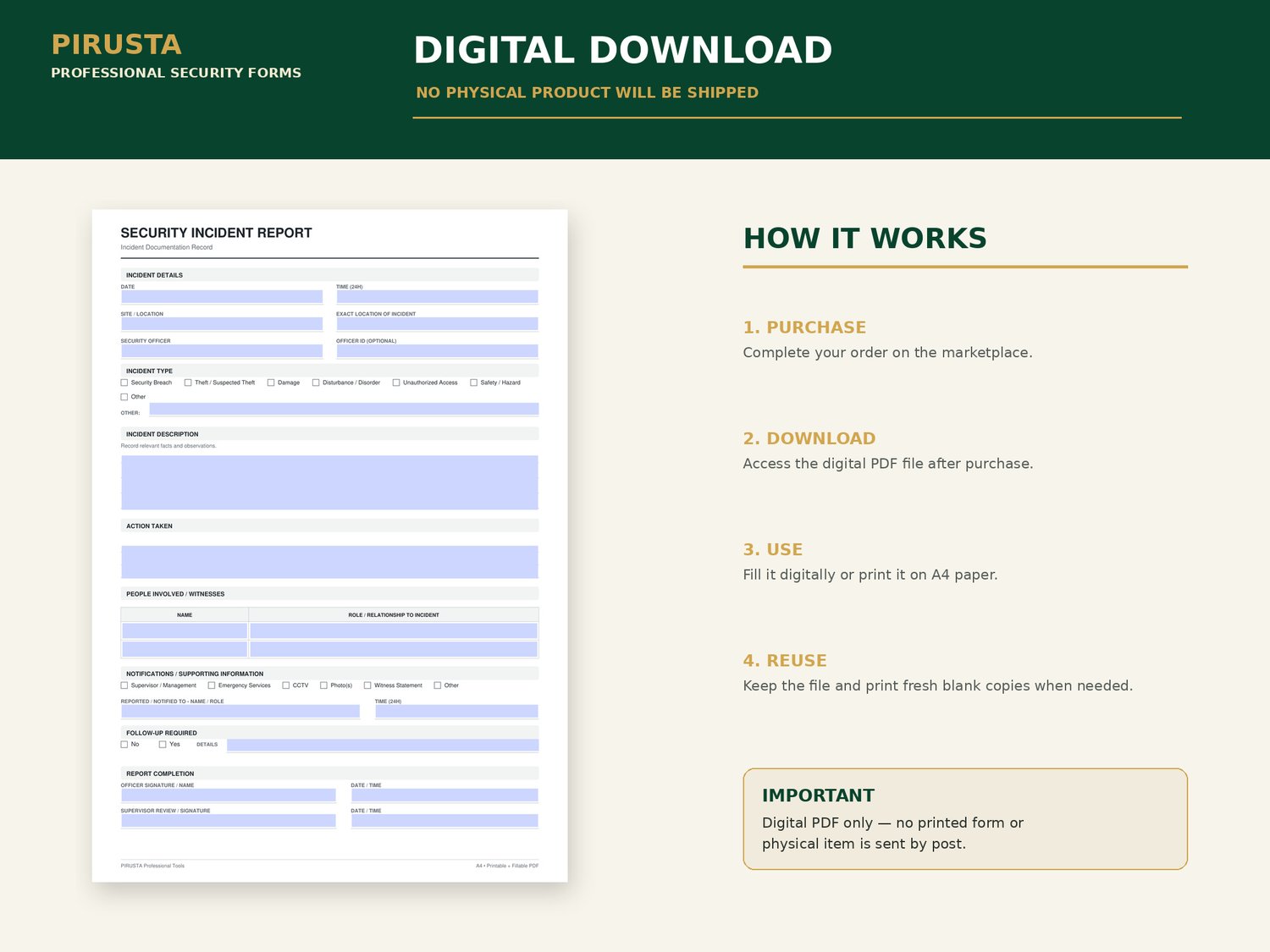1270x952 pixels.
Task: Click the Access the digital PDF file text
Action: (x=888, y=464)
